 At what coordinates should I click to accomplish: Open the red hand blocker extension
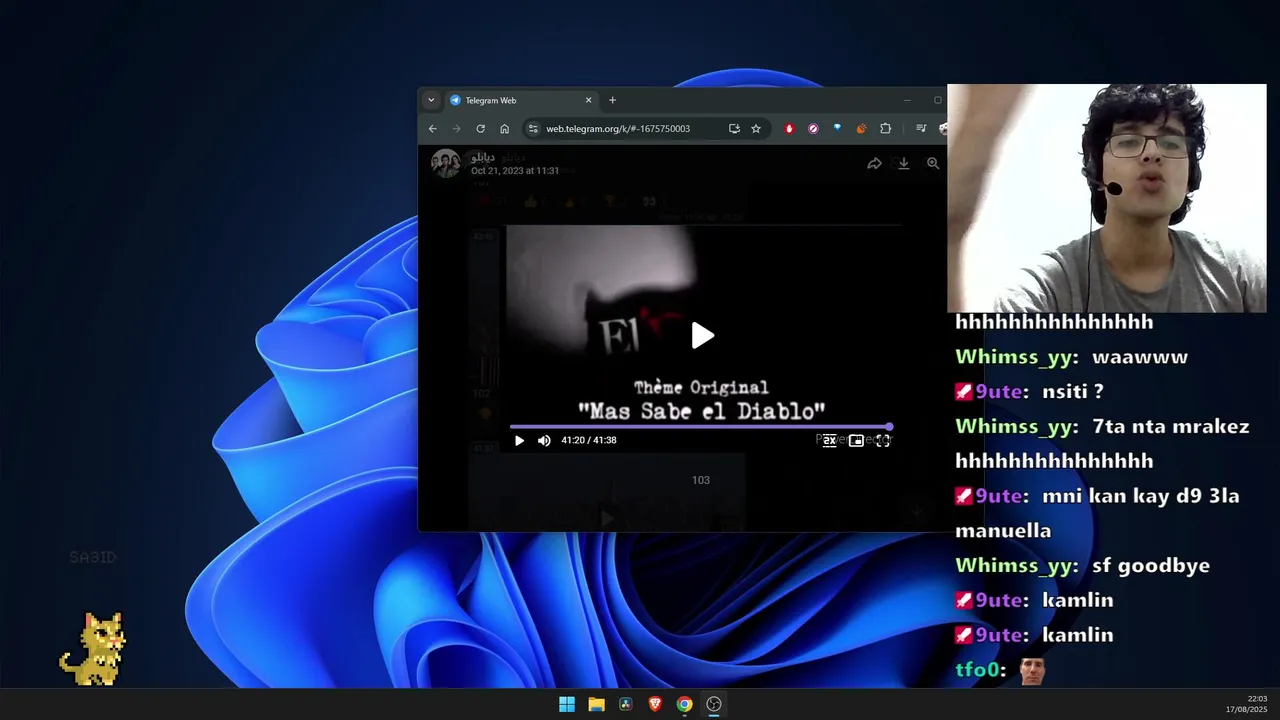789,128
